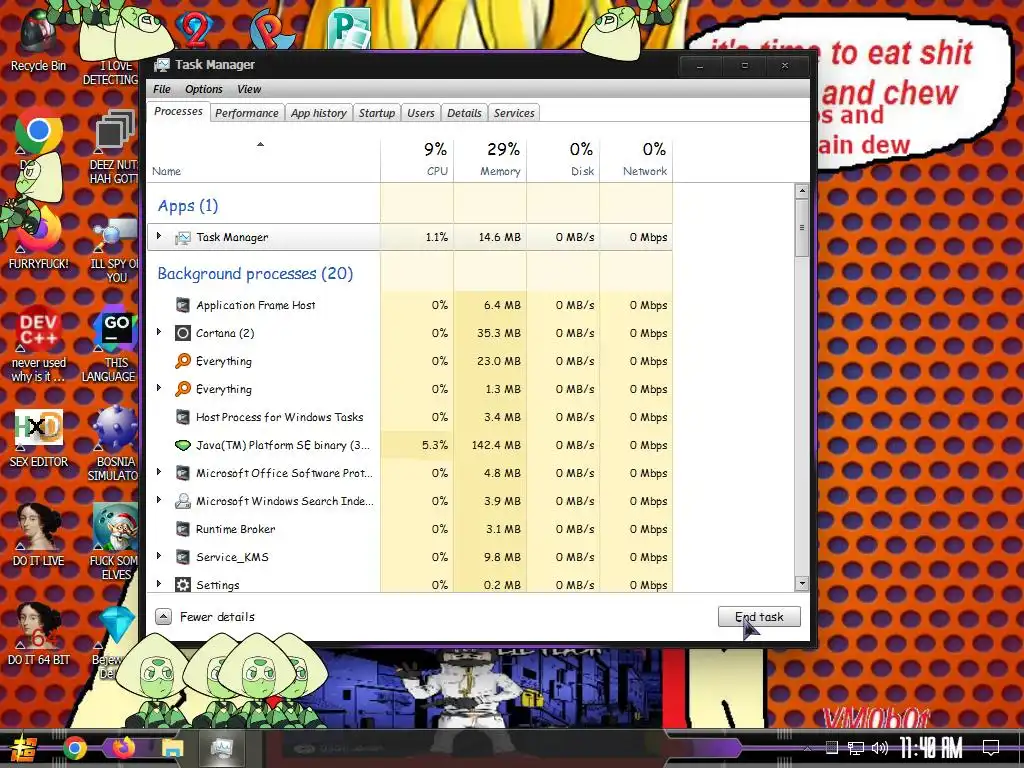1024x768 pixels.
Task: Click the Settings gear process icon
Action: pyautogui.click(x=183, y=584)
